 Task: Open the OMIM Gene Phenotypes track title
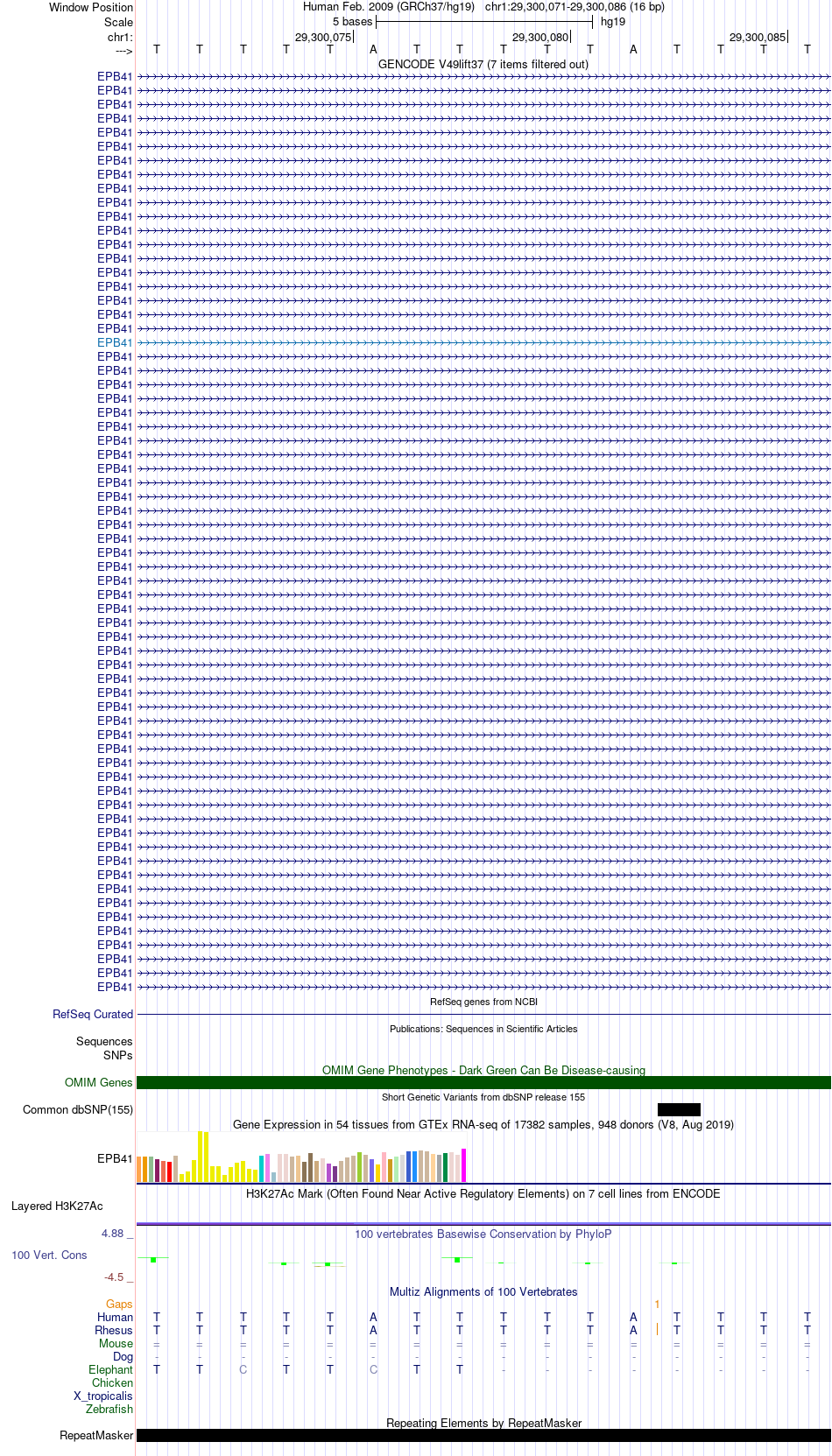coord(483,1070)
